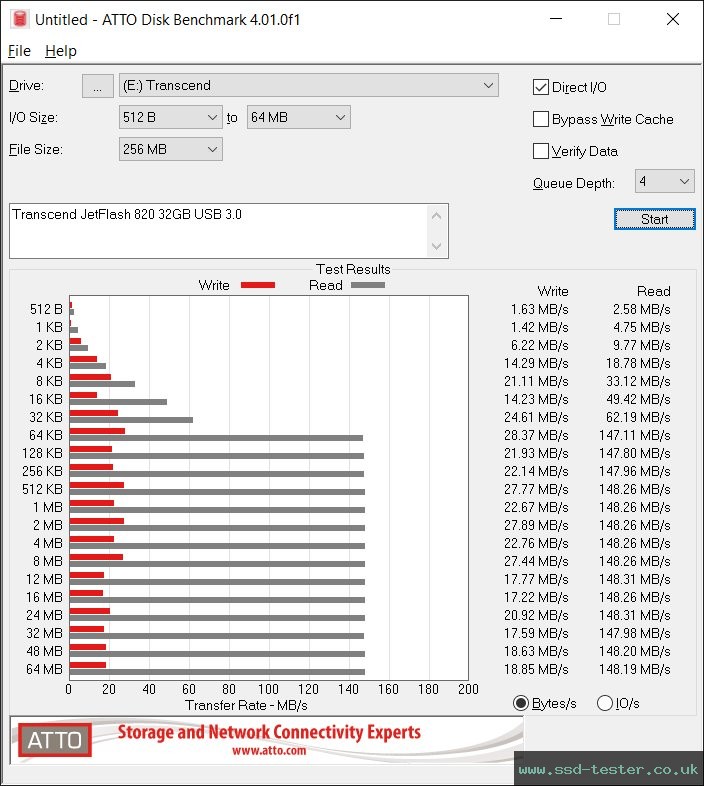704x786 pixels.
Task: Click the gray Read legend swatch
Action: click(x=368, y=285)
